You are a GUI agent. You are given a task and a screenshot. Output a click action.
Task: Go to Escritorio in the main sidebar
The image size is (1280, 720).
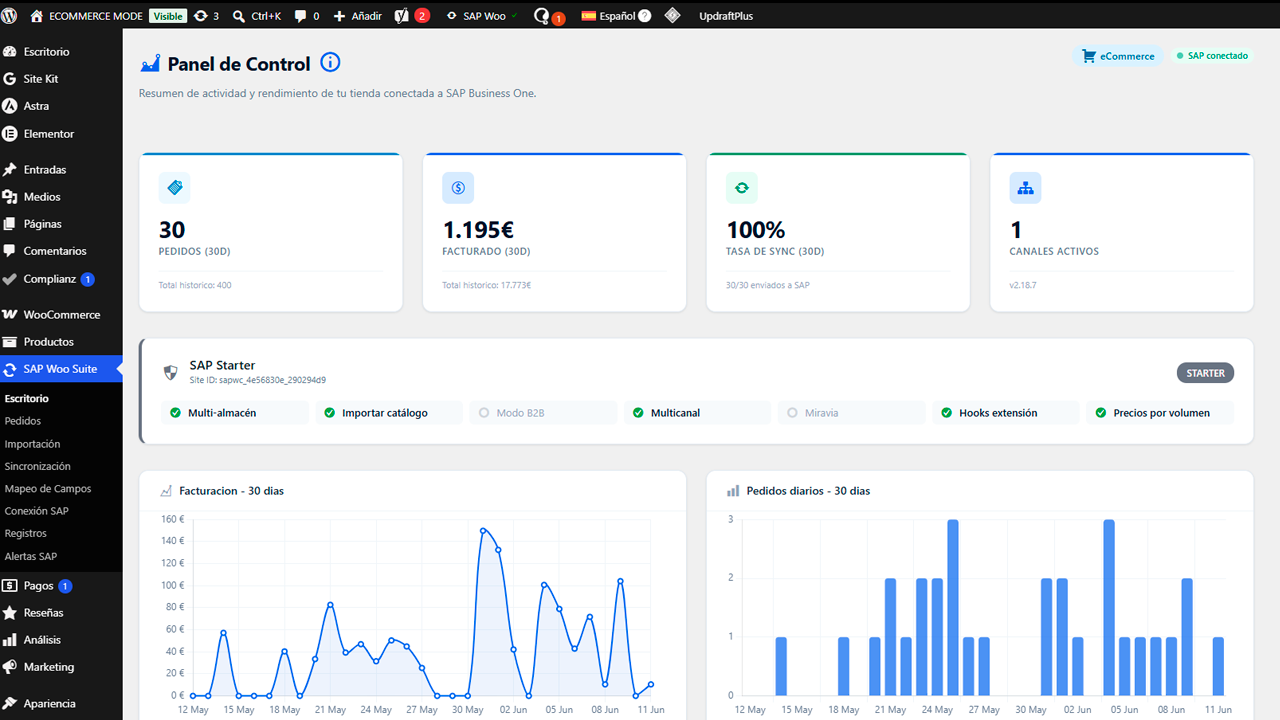coord(61,51)
